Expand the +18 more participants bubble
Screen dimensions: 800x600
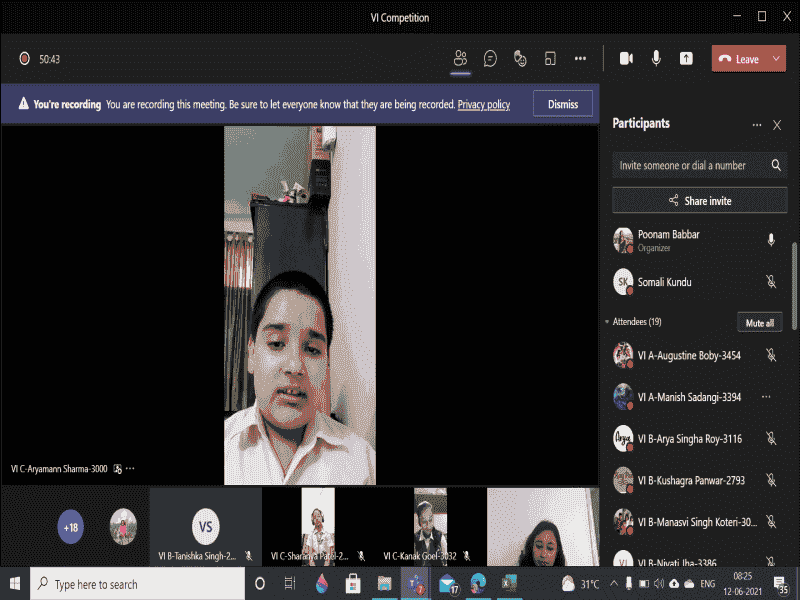pyautogui.click(x=71, y=526)
